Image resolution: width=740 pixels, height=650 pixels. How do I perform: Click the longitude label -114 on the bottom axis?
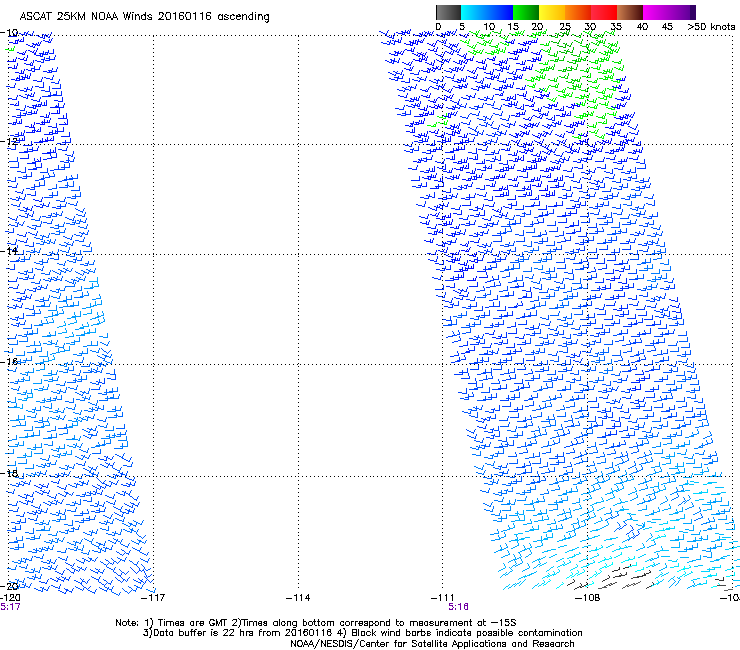pos(298,598)
